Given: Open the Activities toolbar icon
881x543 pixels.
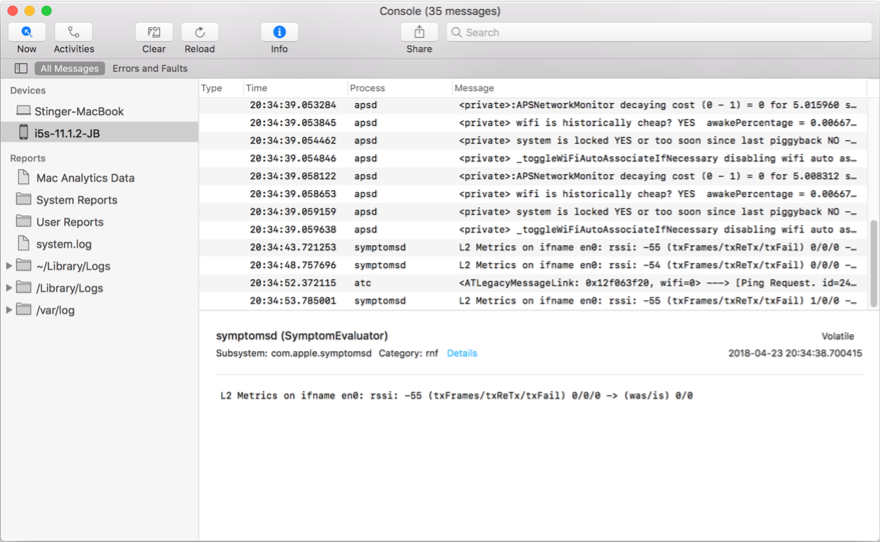Looking at the screenshot, I should click(x=73, y=32).
